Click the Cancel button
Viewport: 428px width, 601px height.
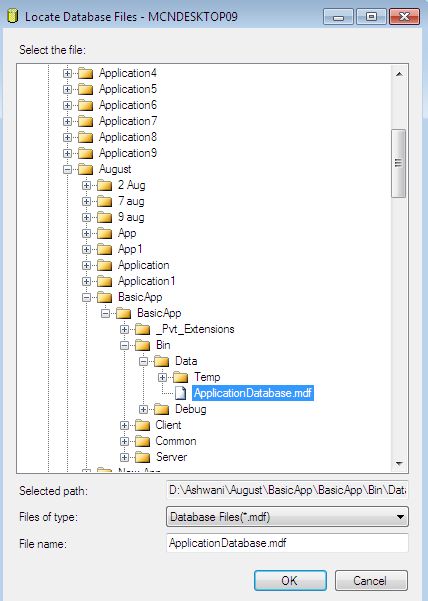pyautogui.click(x=371, y=581)
